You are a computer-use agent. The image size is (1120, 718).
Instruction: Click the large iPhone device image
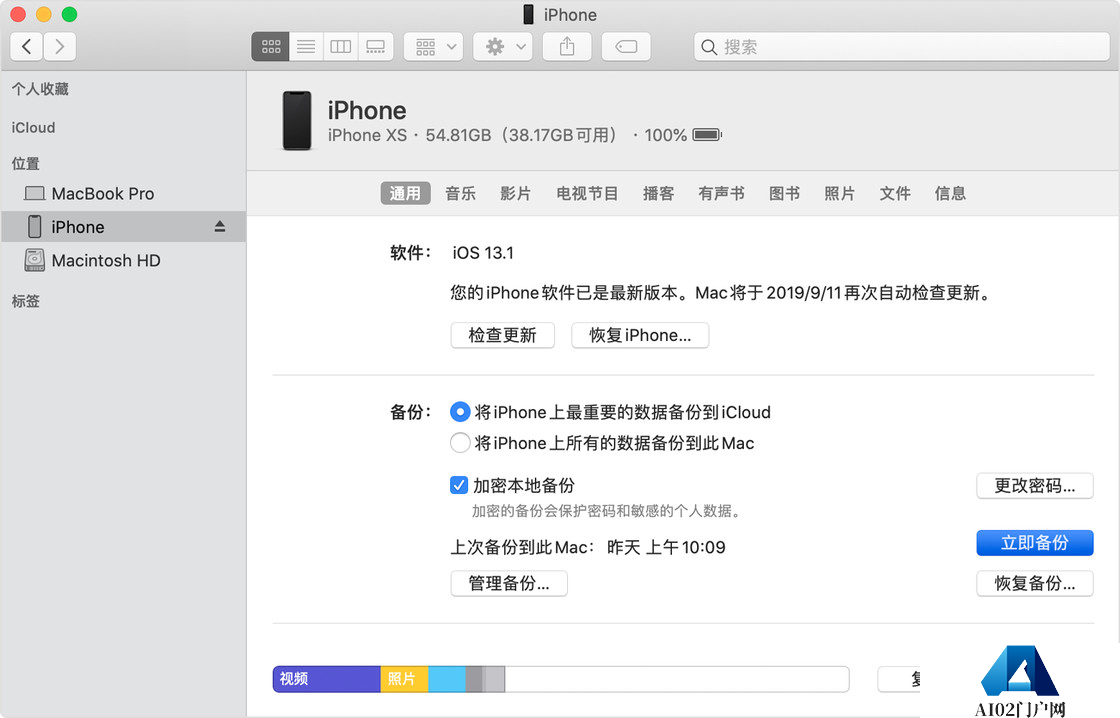[297, 120]
